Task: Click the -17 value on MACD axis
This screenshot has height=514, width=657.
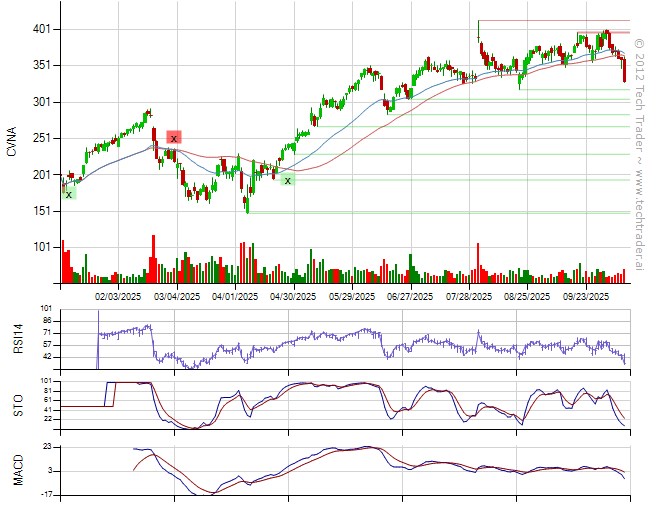Action: (x=42, y=495)
